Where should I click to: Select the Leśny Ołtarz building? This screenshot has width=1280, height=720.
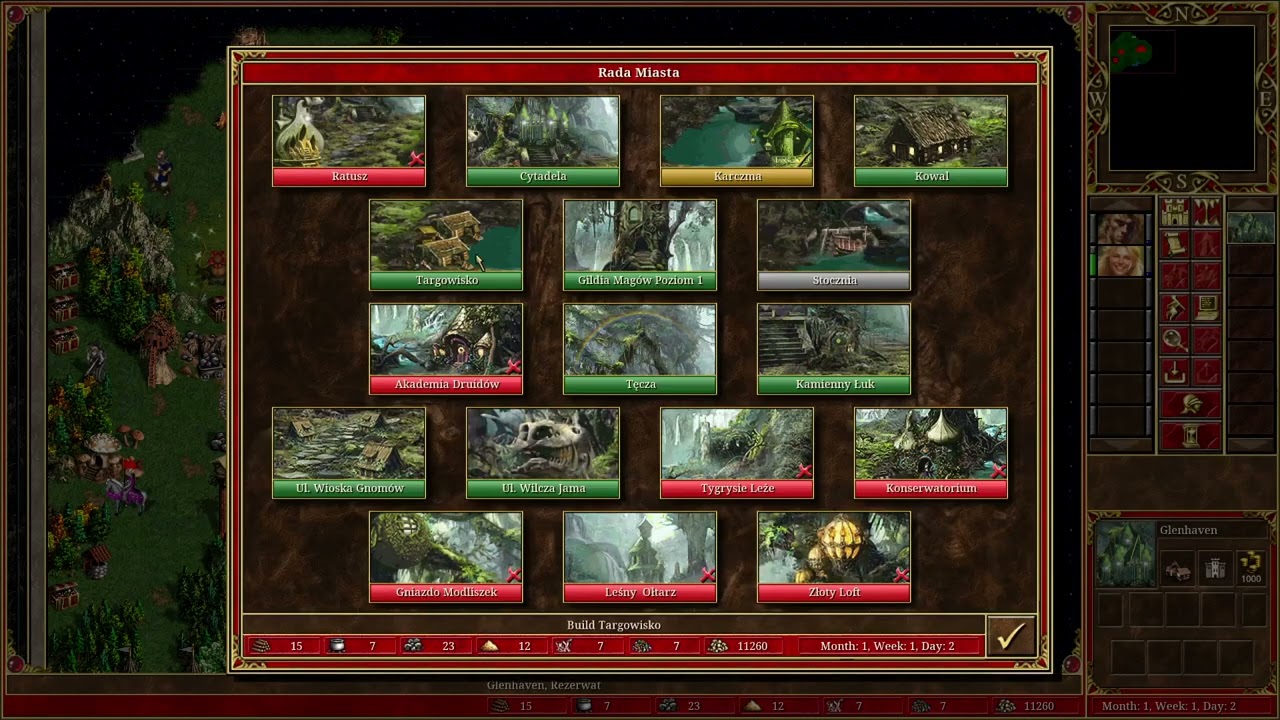coord(640,557)
